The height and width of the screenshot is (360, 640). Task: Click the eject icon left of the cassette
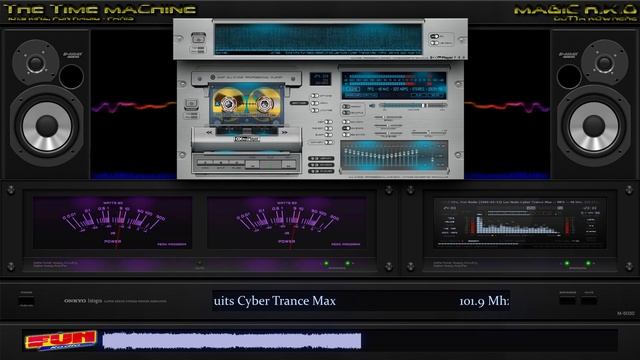coord(191,104)
